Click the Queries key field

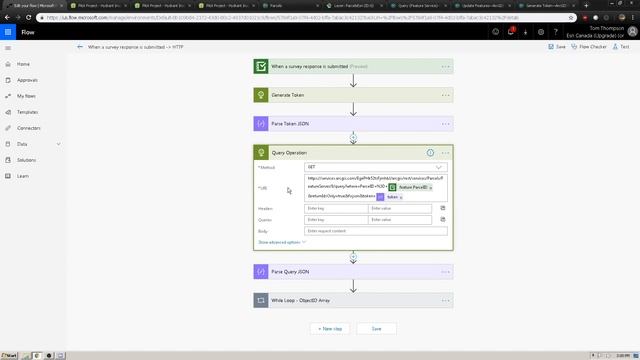coord(336,220)
